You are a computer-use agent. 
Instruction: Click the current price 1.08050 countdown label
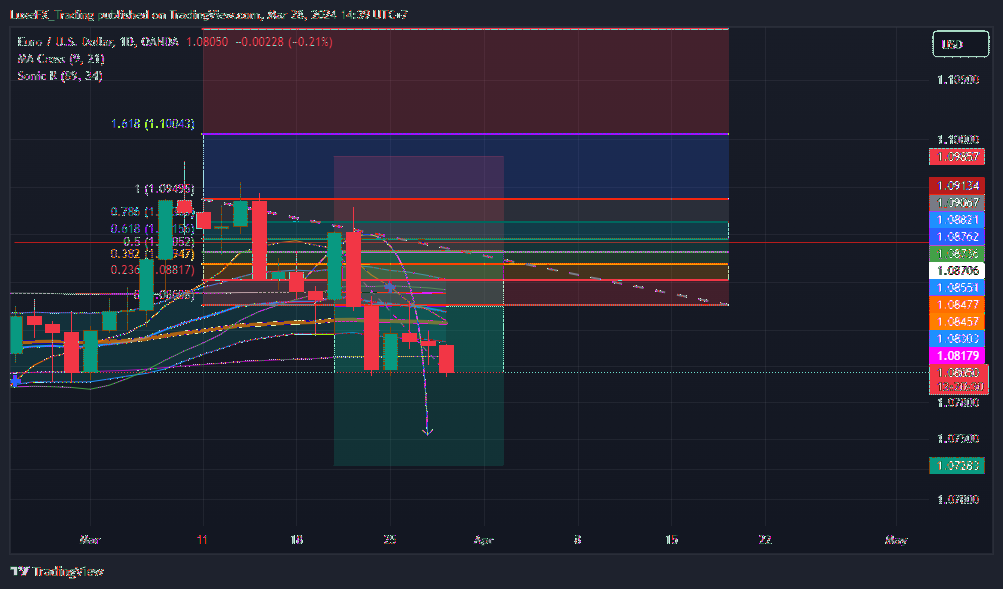pyautogui.click(x=959, y=380)
